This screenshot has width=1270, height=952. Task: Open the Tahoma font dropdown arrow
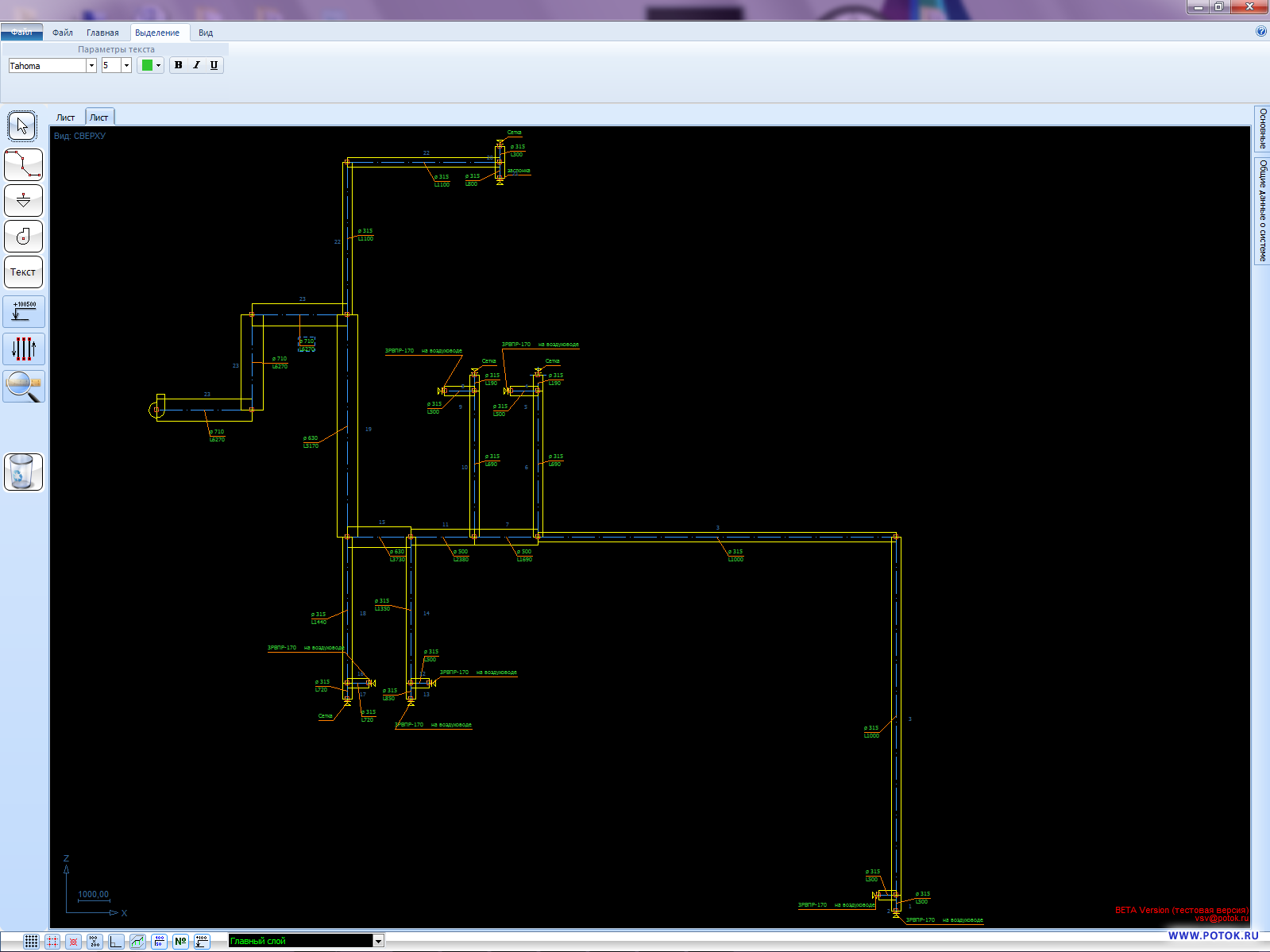pyautogui.click(x=91, y=66)
